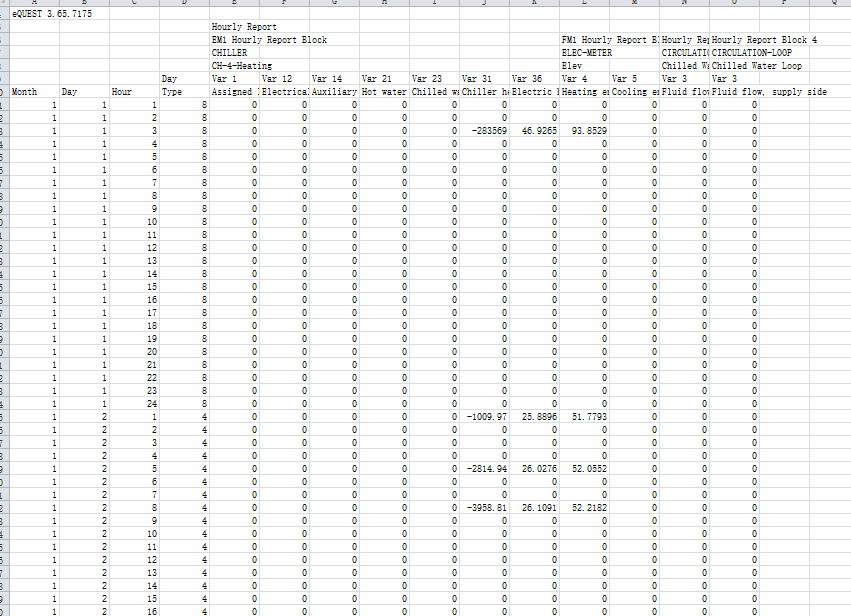Click the Hot water description cell
851x616 pixels.
[x=384, y=91]
